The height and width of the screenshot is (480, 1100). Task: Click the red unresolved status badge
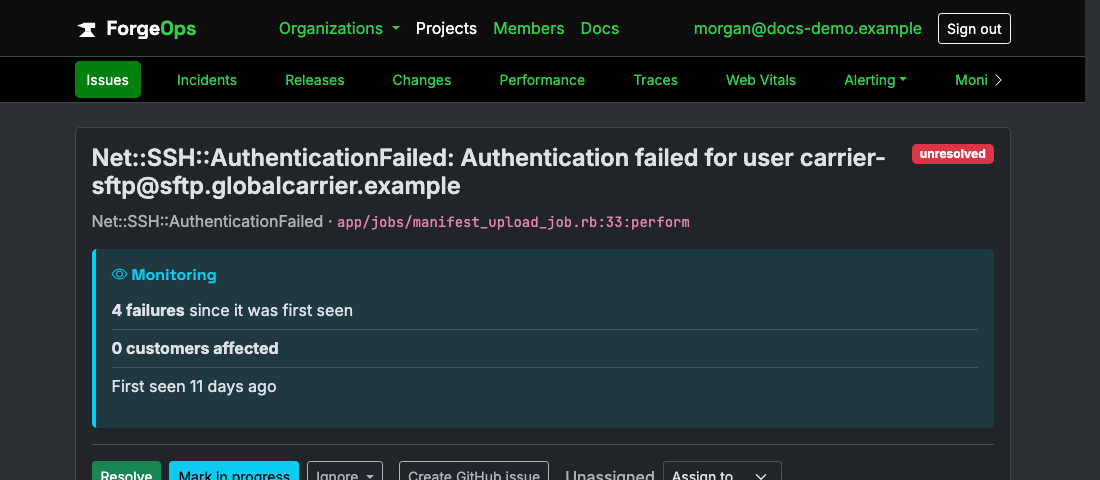point(953,154)
